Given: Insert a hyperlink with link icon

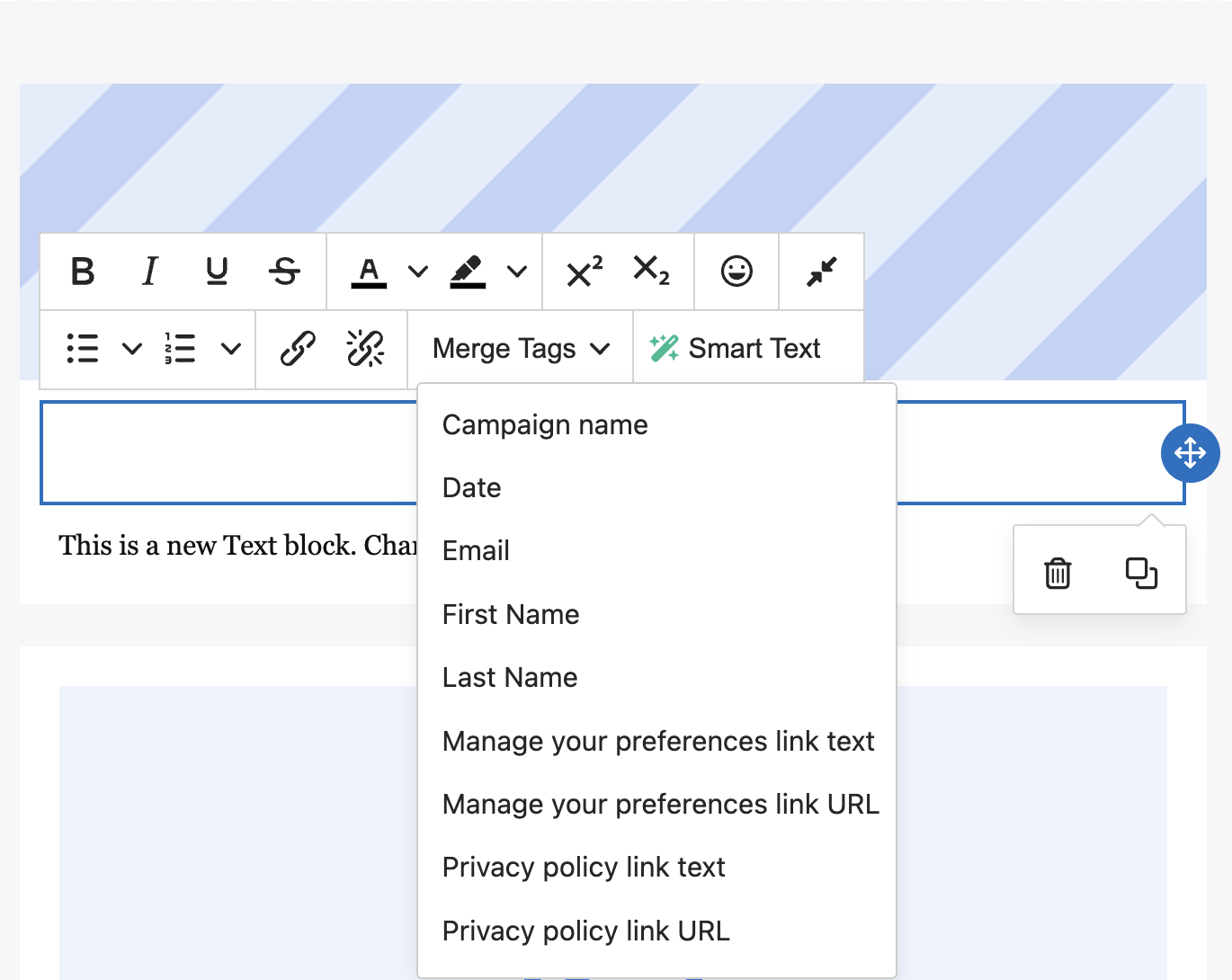Looking at the screenshot, I should coord(298,349).
